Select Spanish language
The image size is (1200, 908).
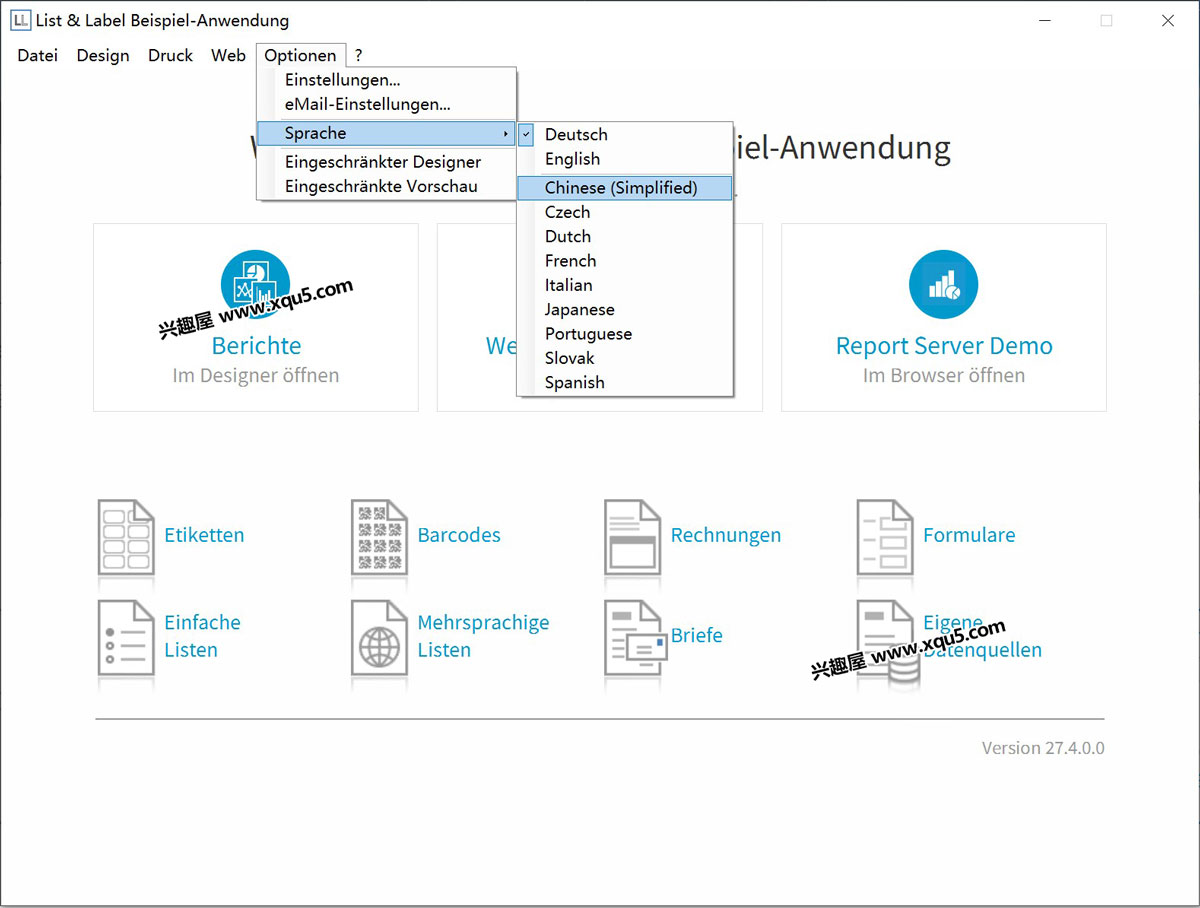[625, 382]
